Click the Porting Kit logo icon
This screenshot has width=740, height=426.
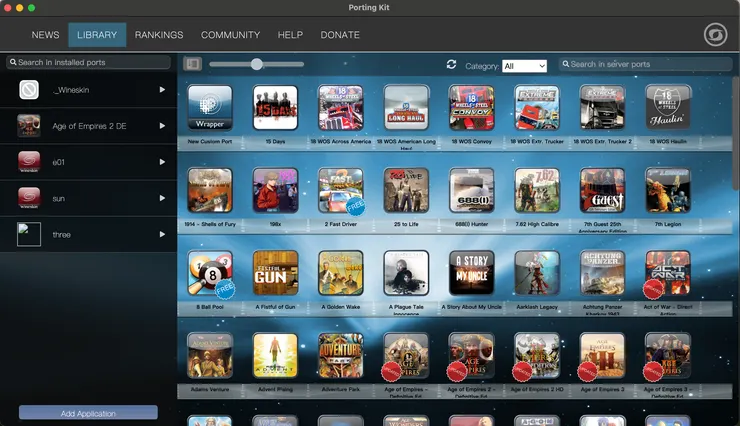click(715, 34)
